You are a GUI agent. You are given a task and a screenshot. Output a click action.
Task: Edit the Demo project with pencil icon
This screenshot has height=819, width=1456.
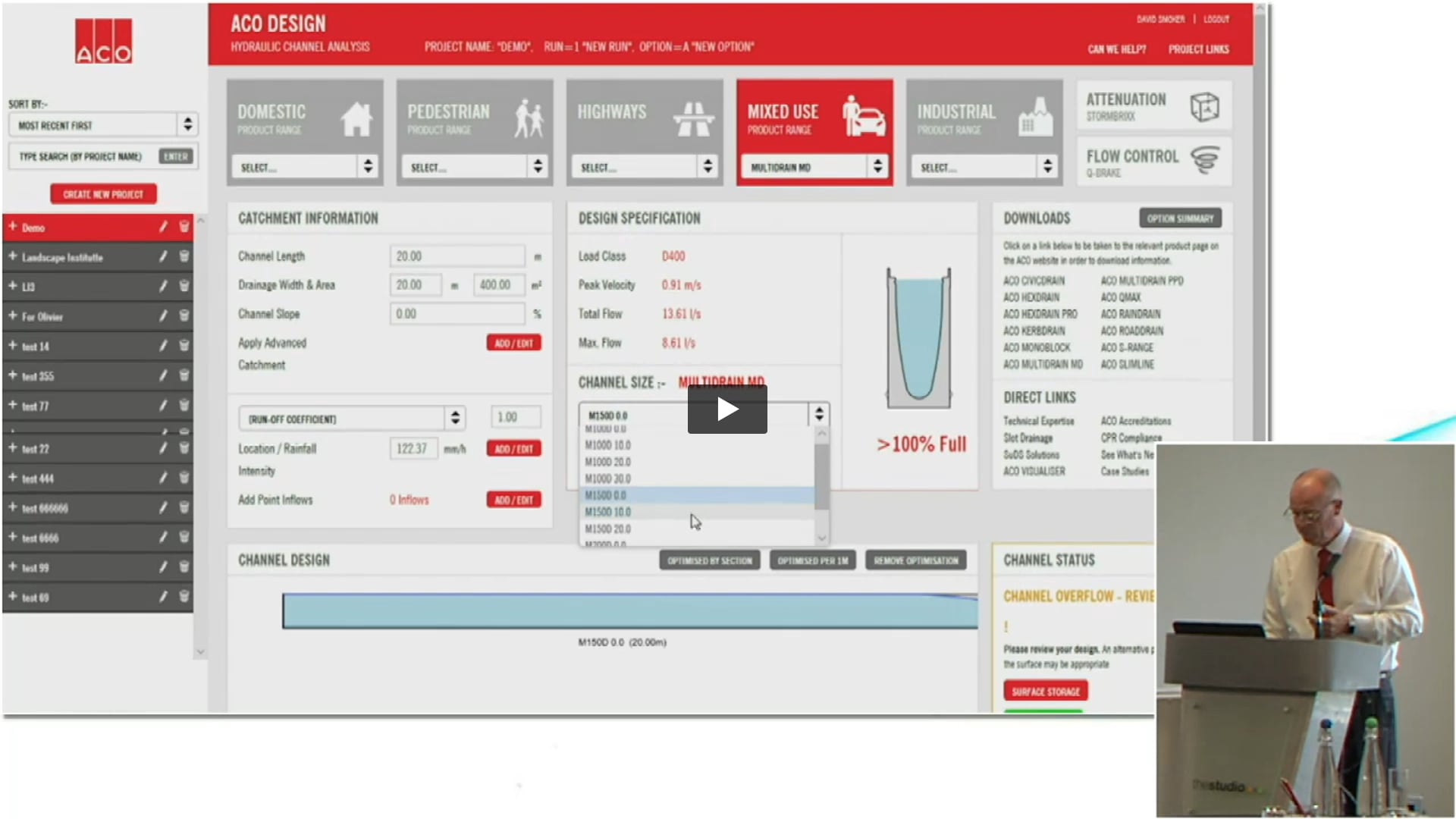click(163, 227)
